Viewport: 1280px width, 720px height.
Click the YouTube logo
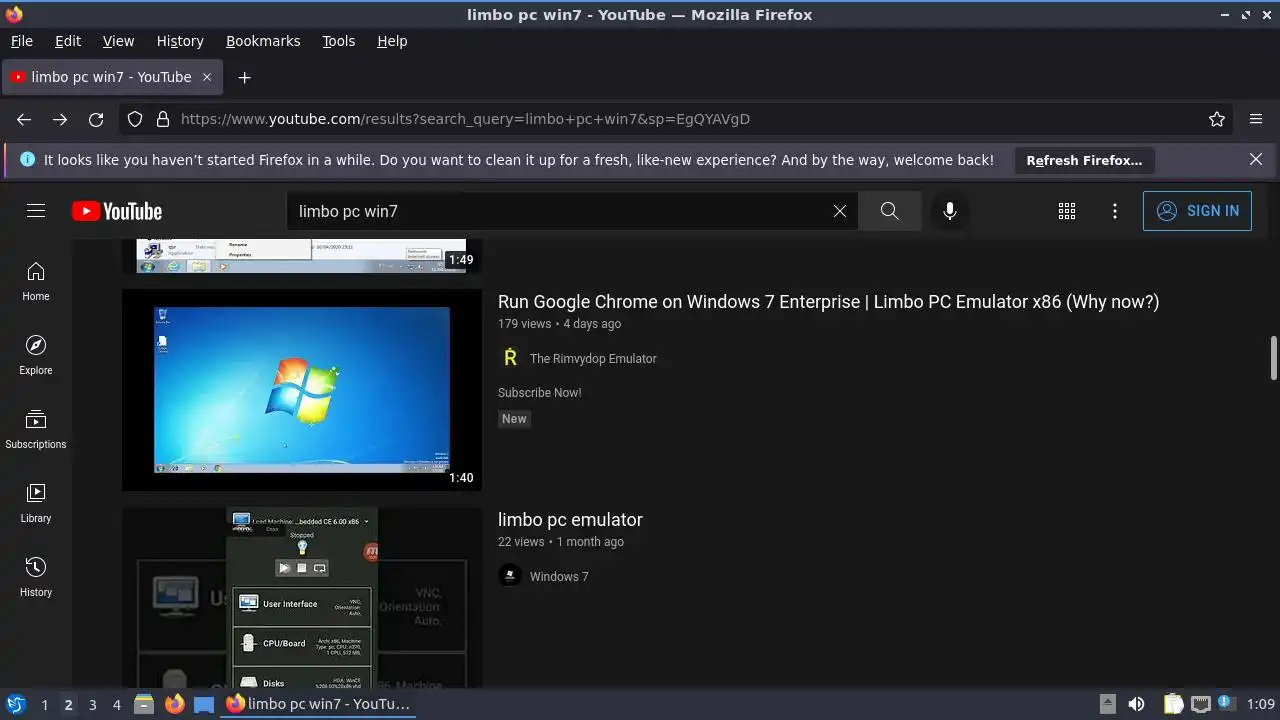tap(117, 211)
